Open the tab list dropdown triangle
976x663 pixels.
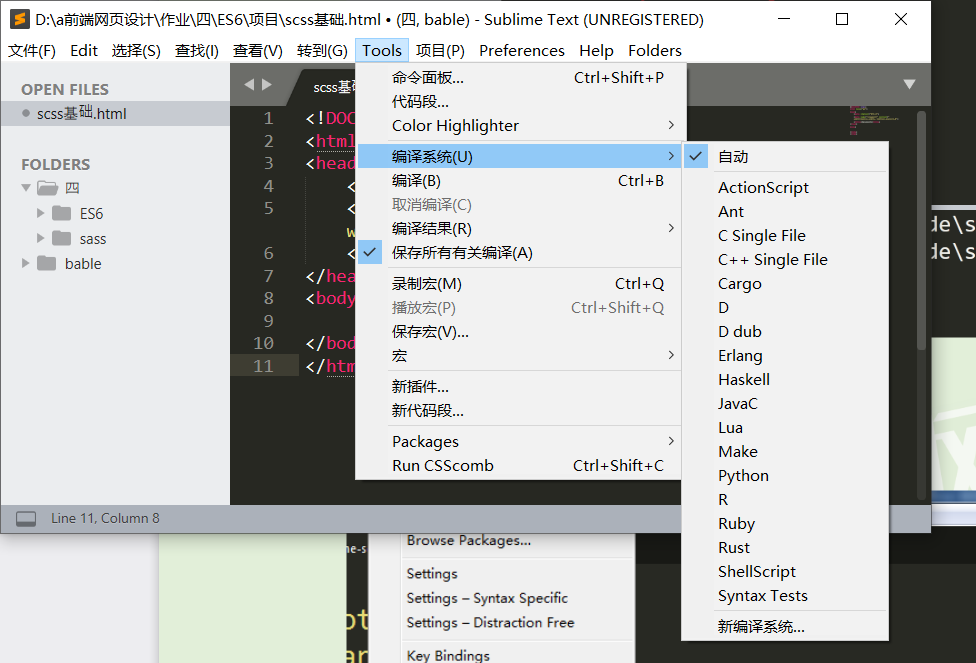[909, 84]
